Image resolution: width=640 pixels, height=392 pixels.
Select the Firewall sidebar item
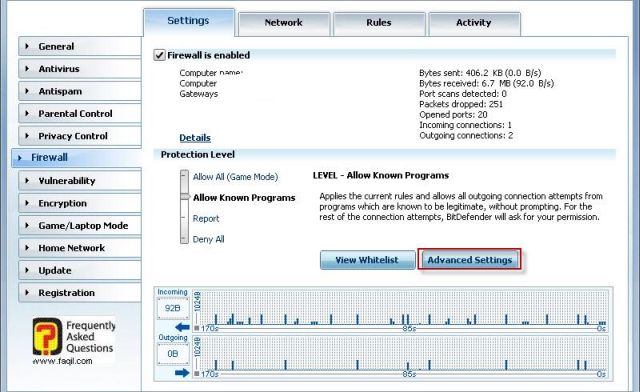coord(76,158)
